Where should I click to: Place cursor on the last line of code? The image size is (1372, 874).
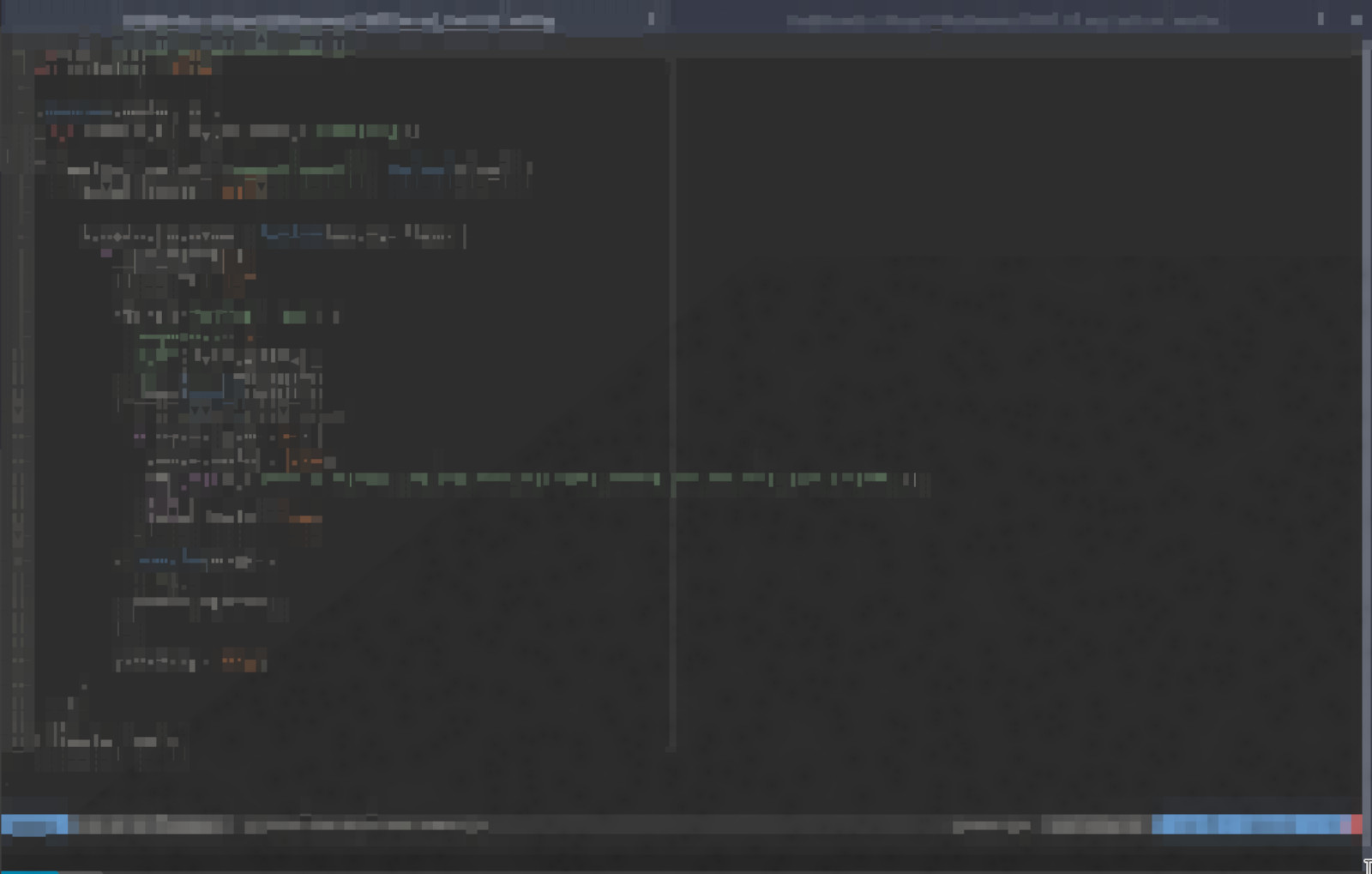coord(111,741)
